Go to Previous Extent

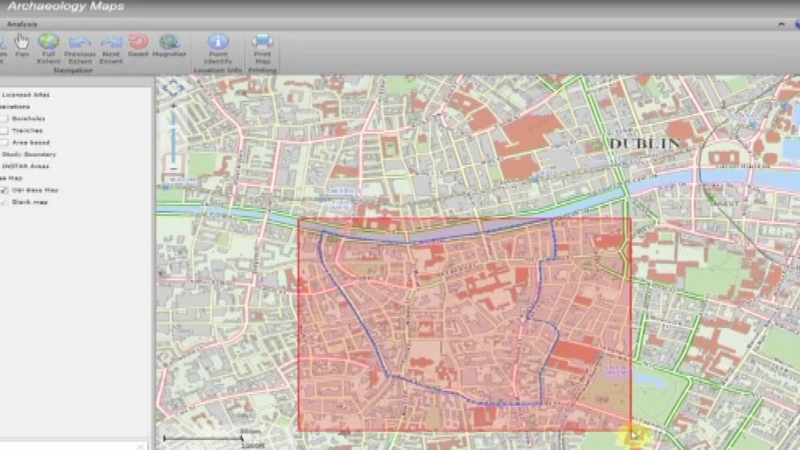click(79, 41)
